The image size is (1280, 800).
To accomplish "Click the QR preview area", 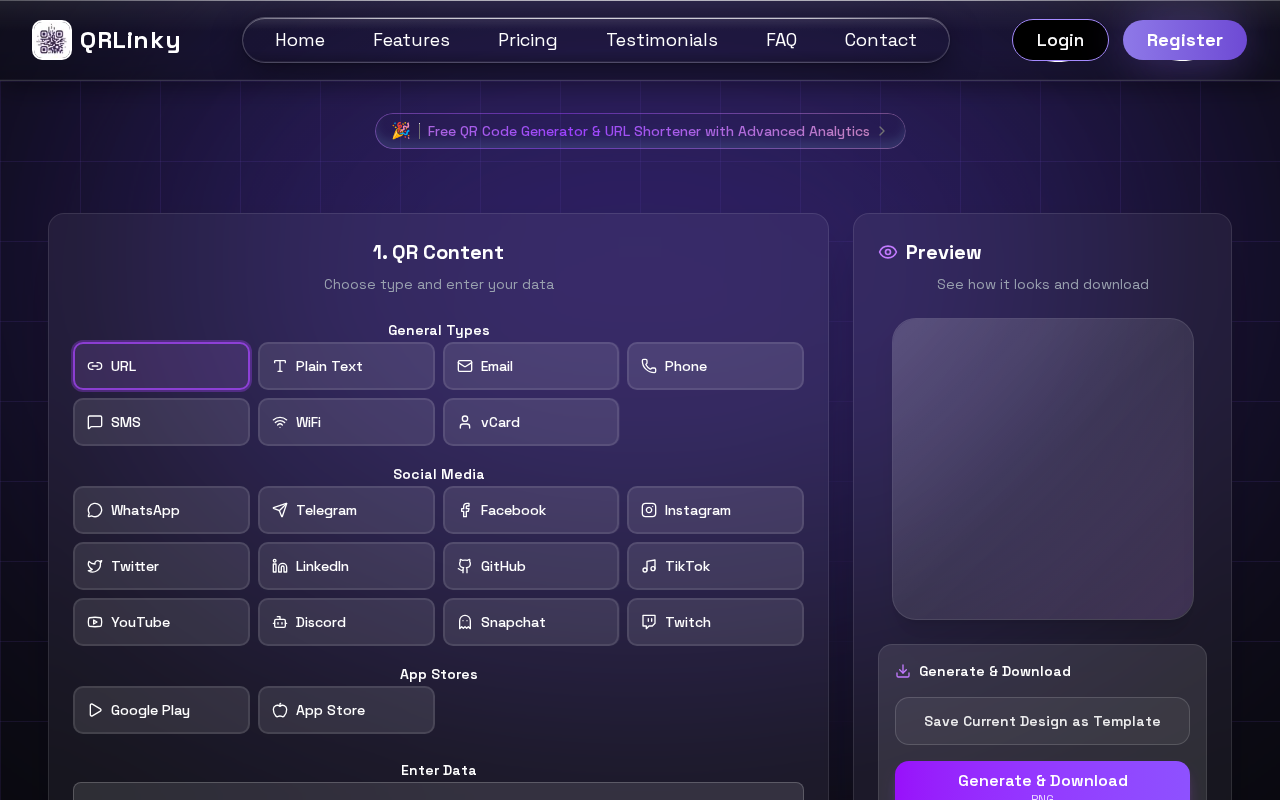I will [x=1043, y=469].
